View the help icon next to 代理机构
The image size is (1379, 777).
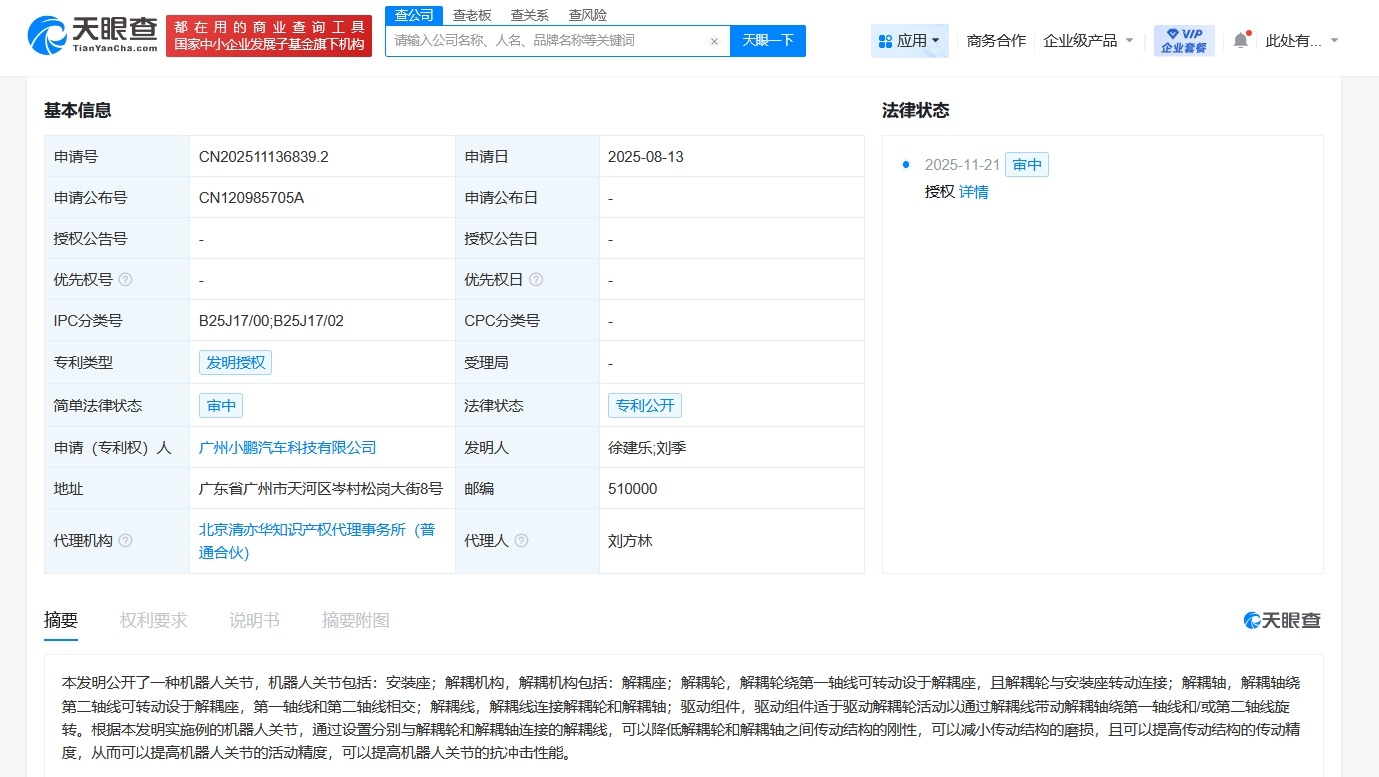(126, 540)
